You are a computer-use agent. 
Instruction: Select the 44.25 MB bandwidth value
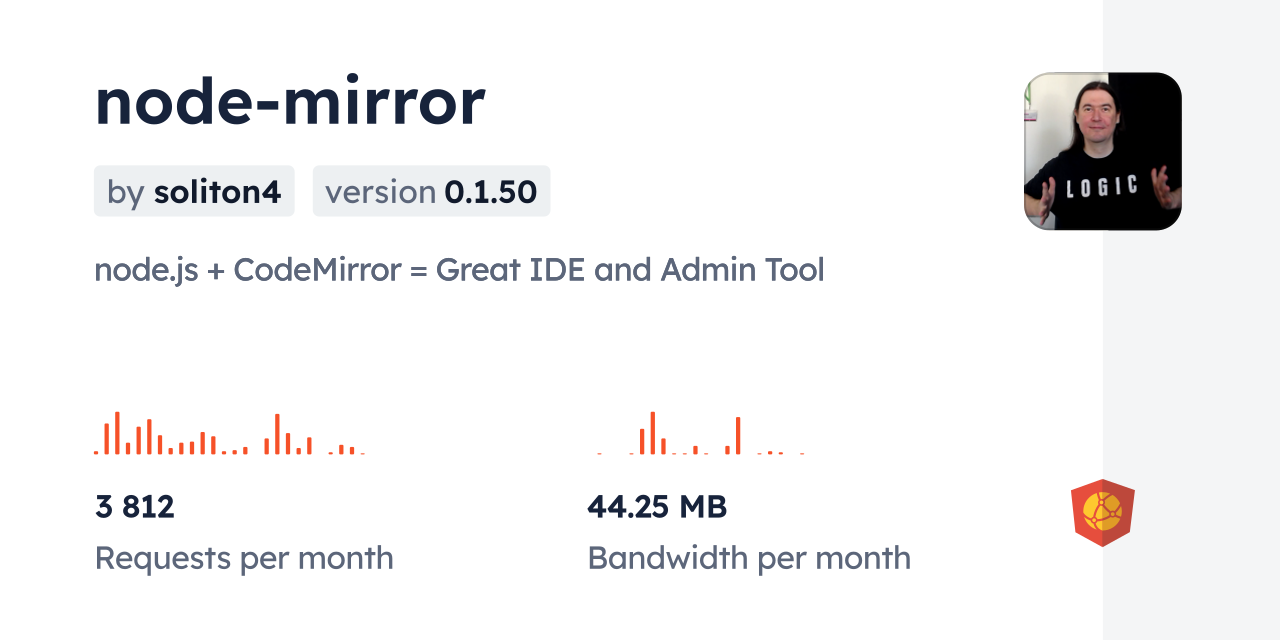pos(657,507)
